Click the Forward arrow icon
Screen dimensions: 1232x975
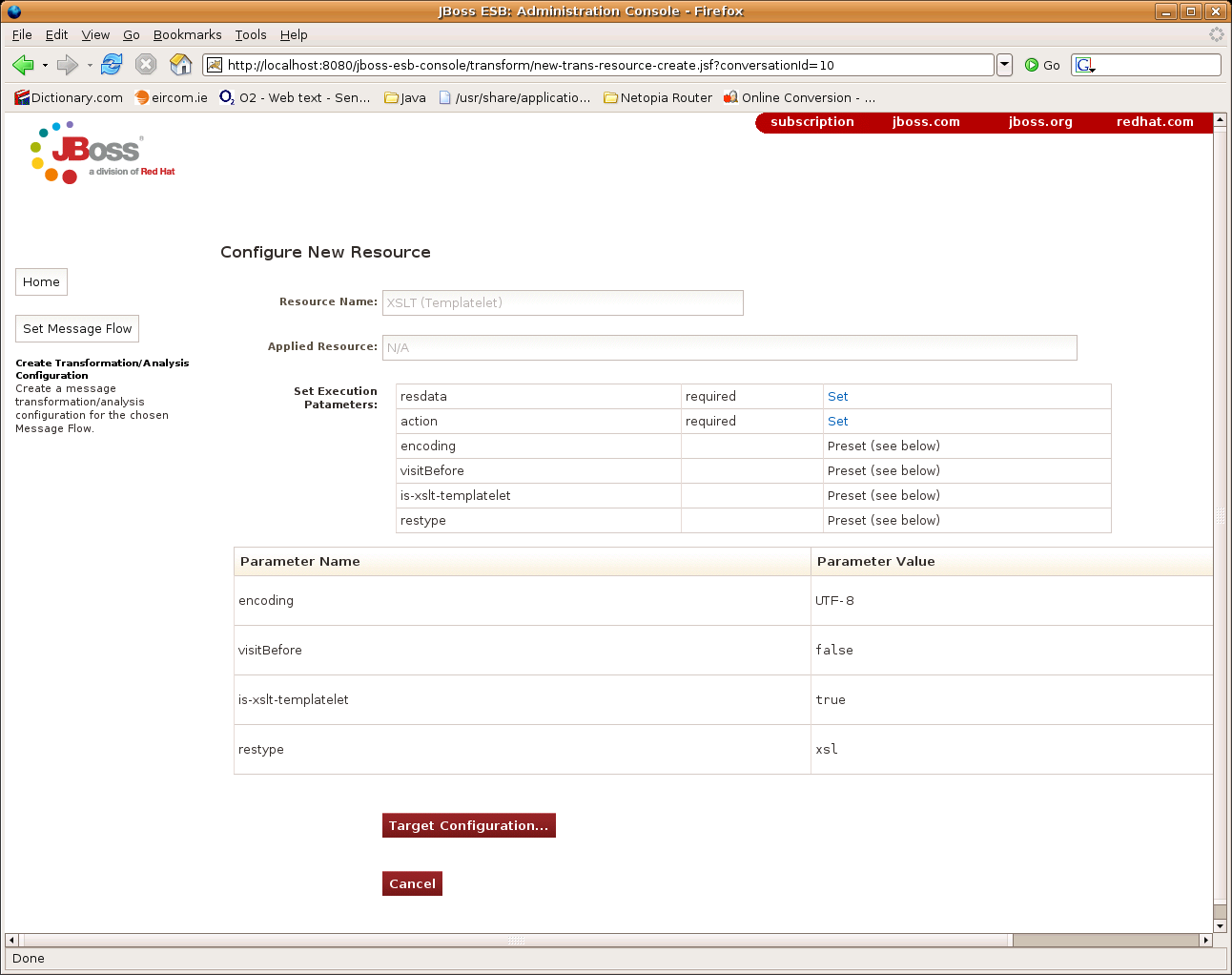67,65
